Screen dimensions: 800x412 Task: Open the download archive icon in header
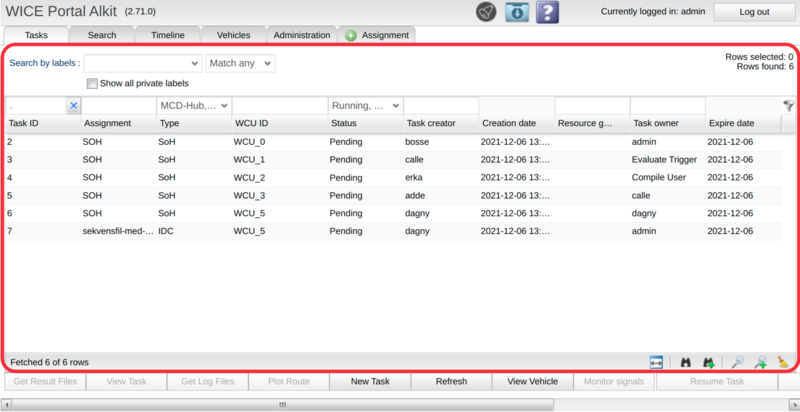pyautogui.click(x=516, y=12)
